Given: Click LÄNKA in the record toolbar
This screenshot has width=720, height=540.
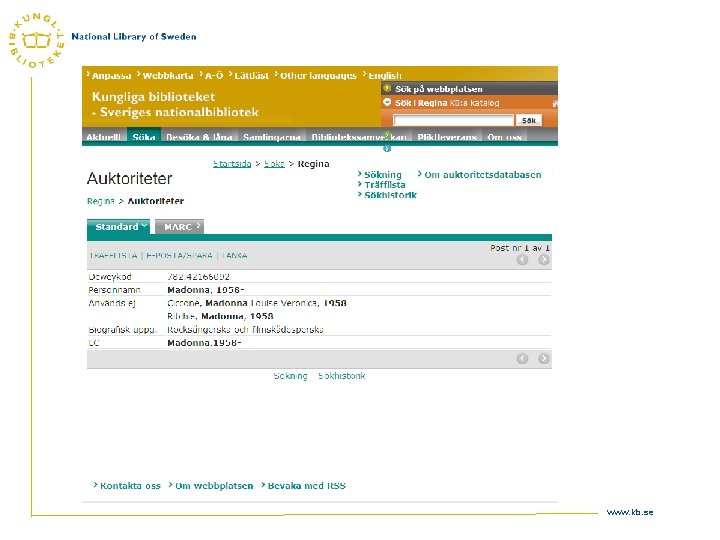Looking at the screenshot, I should (x=234, y=255).
